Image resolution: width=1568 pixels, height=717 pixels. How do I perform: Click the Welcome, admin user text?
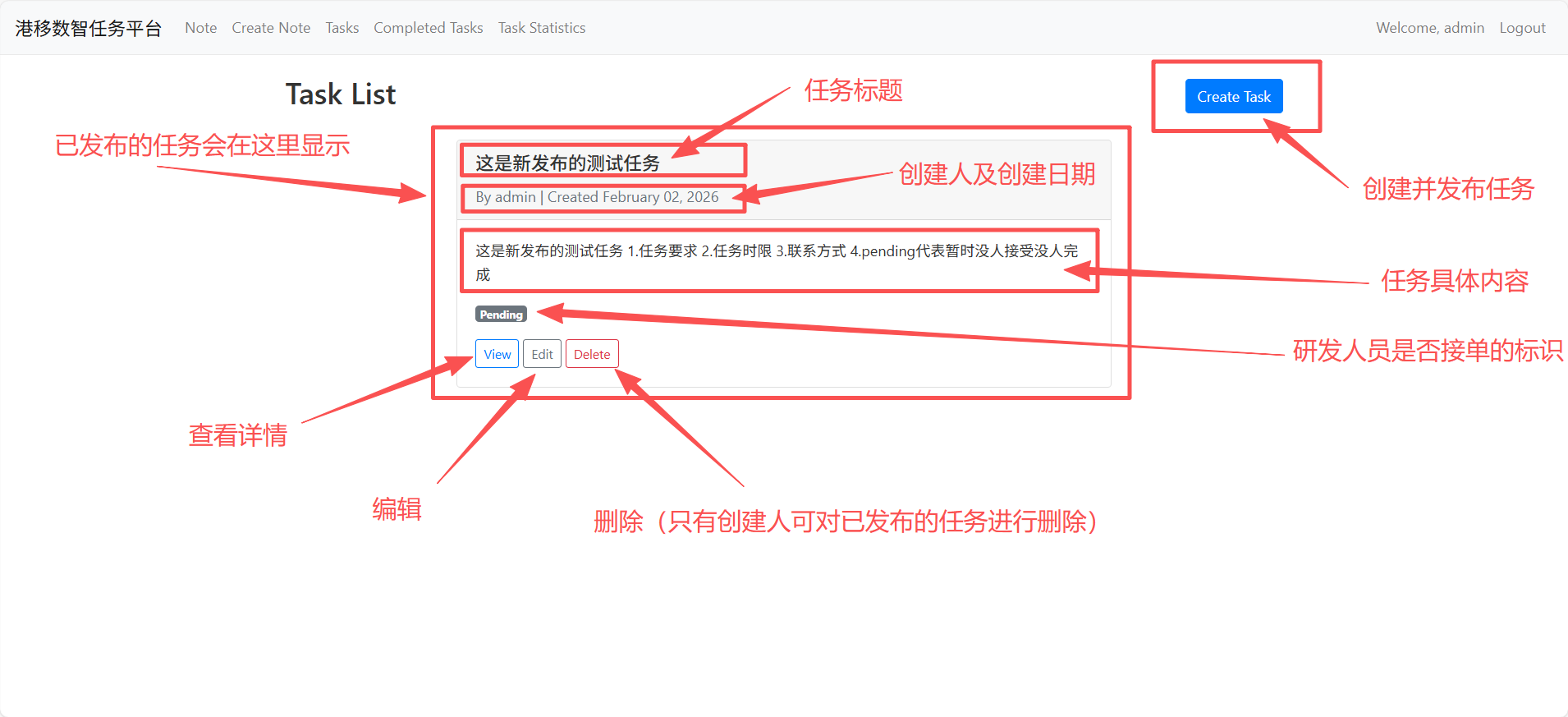pos(1429,28)
